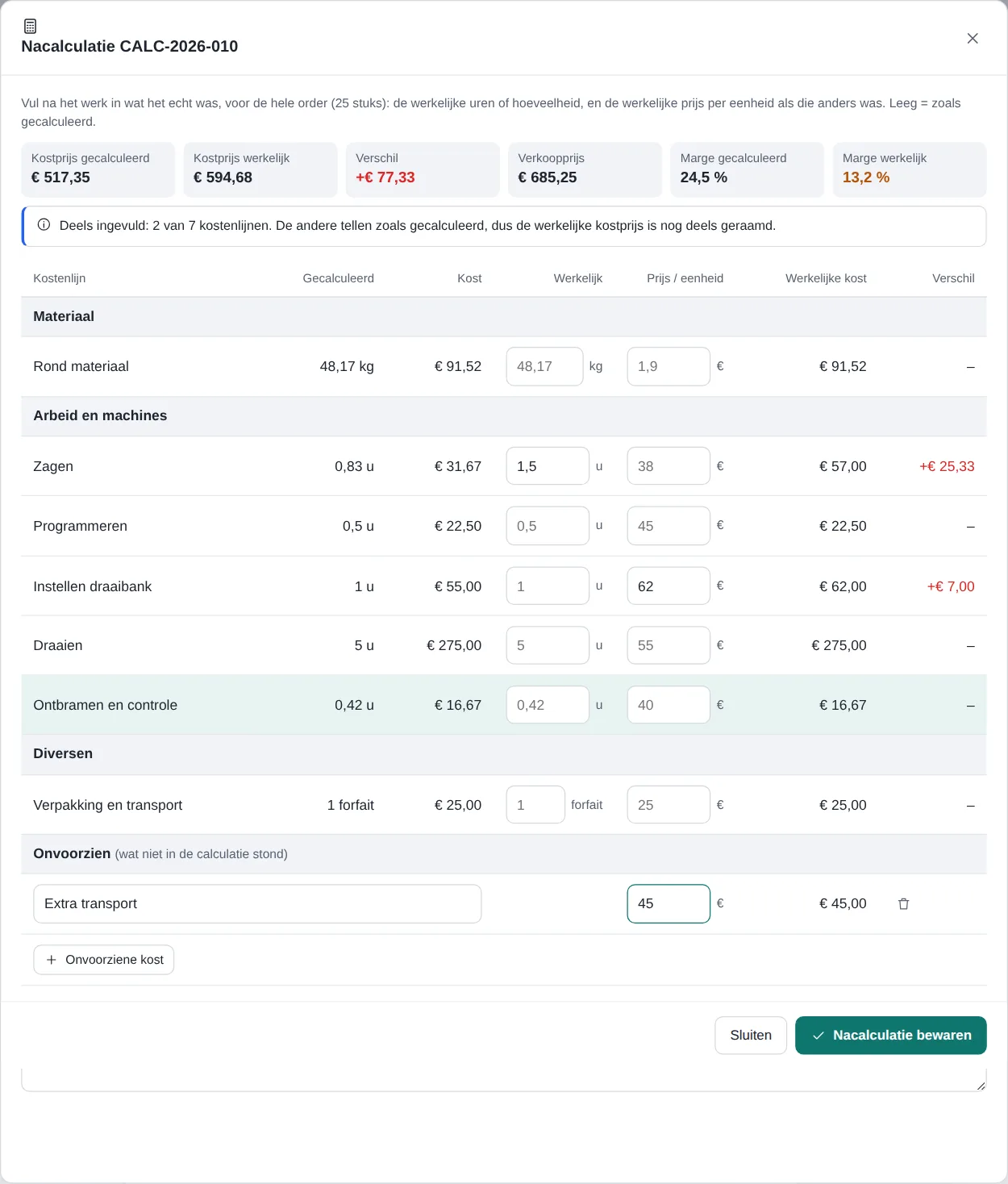1008x1184 pixels.
Task: Delete the Extra transport unforeseen cost
Action: click(903, 903)
